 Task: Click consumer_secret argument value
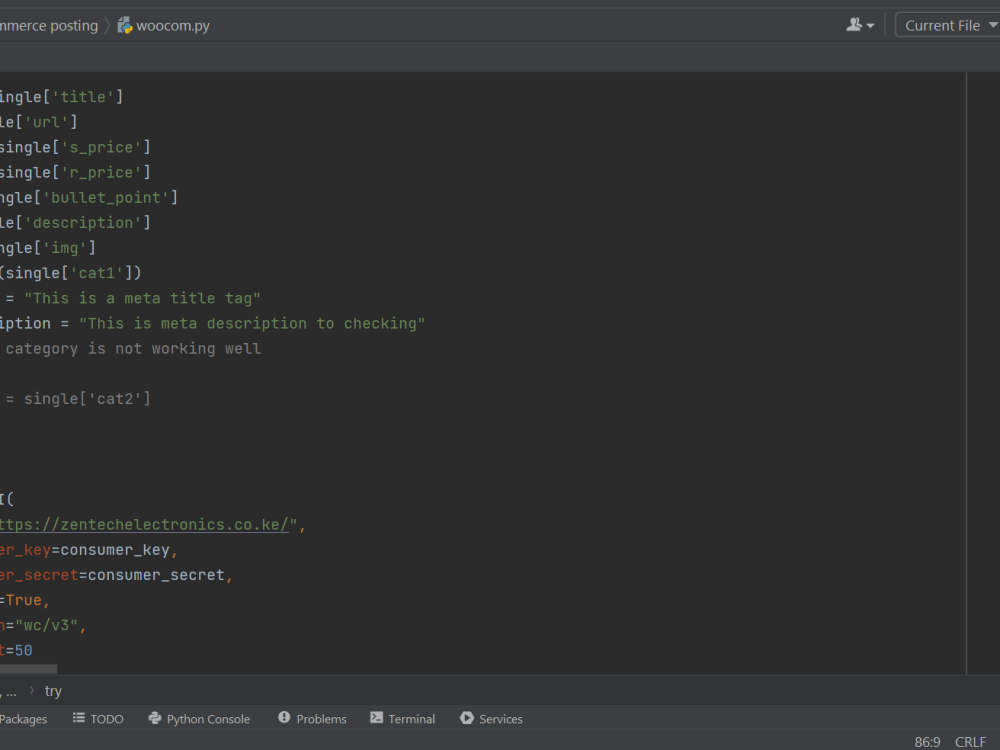(x=156, y=575)
